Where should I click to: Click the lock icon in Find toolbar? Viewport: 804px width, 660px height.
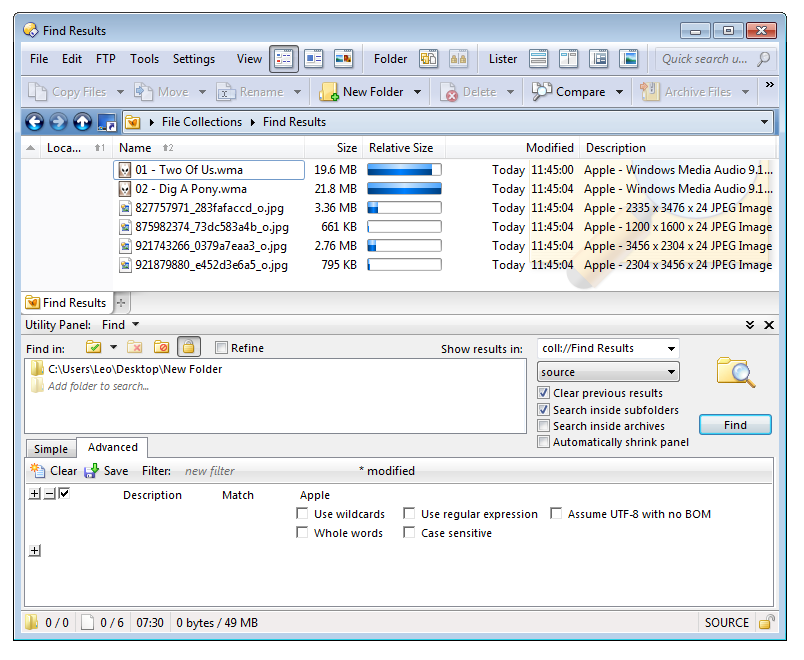(188, 347)
